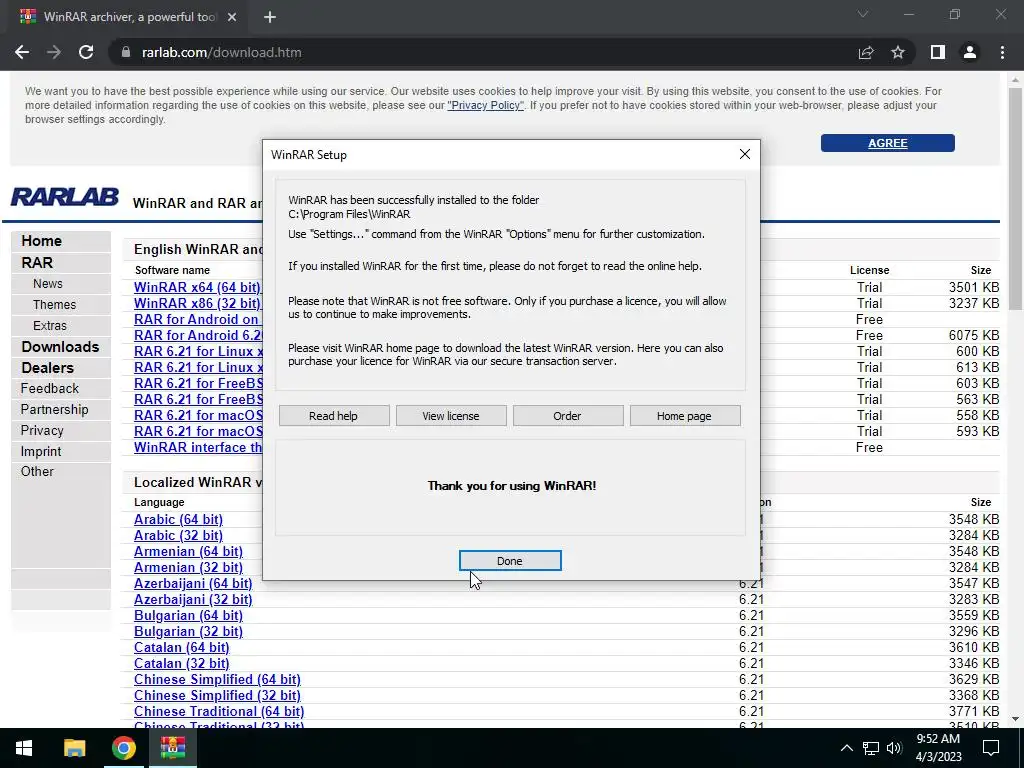Open the browser side panel icon
This screenshot has height=768, width=1024.
click(938, 52)
